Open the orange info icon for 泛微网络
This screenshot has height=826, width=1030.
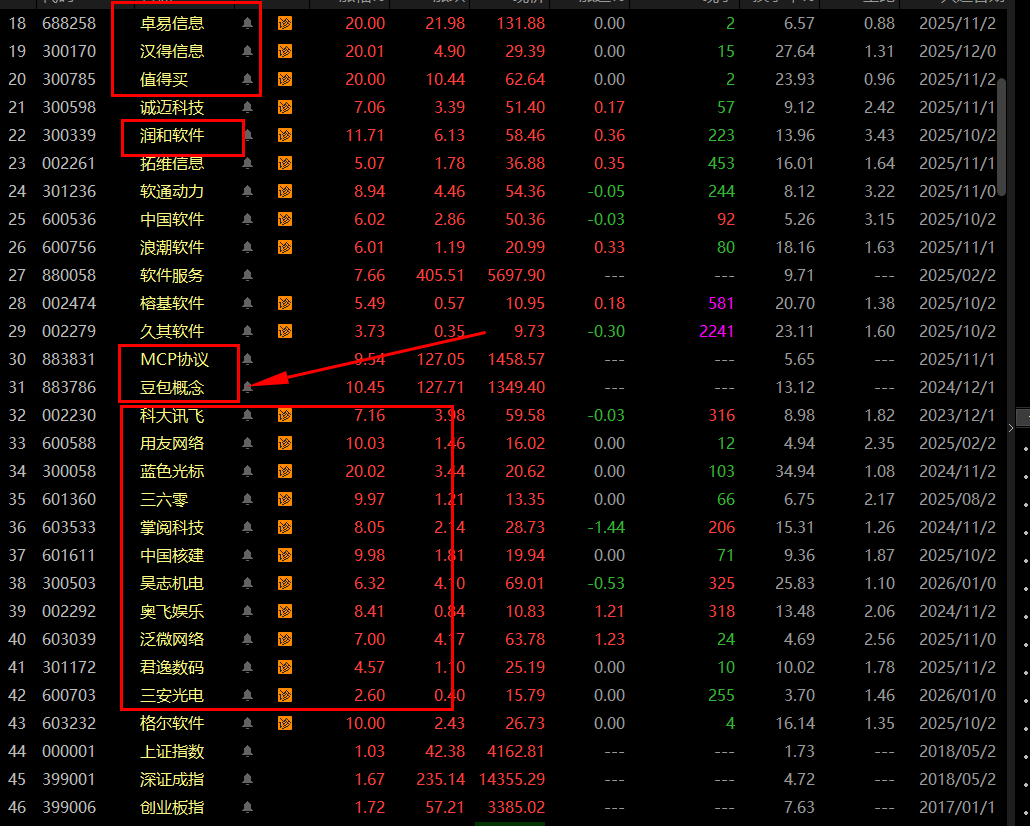point(285,639)
